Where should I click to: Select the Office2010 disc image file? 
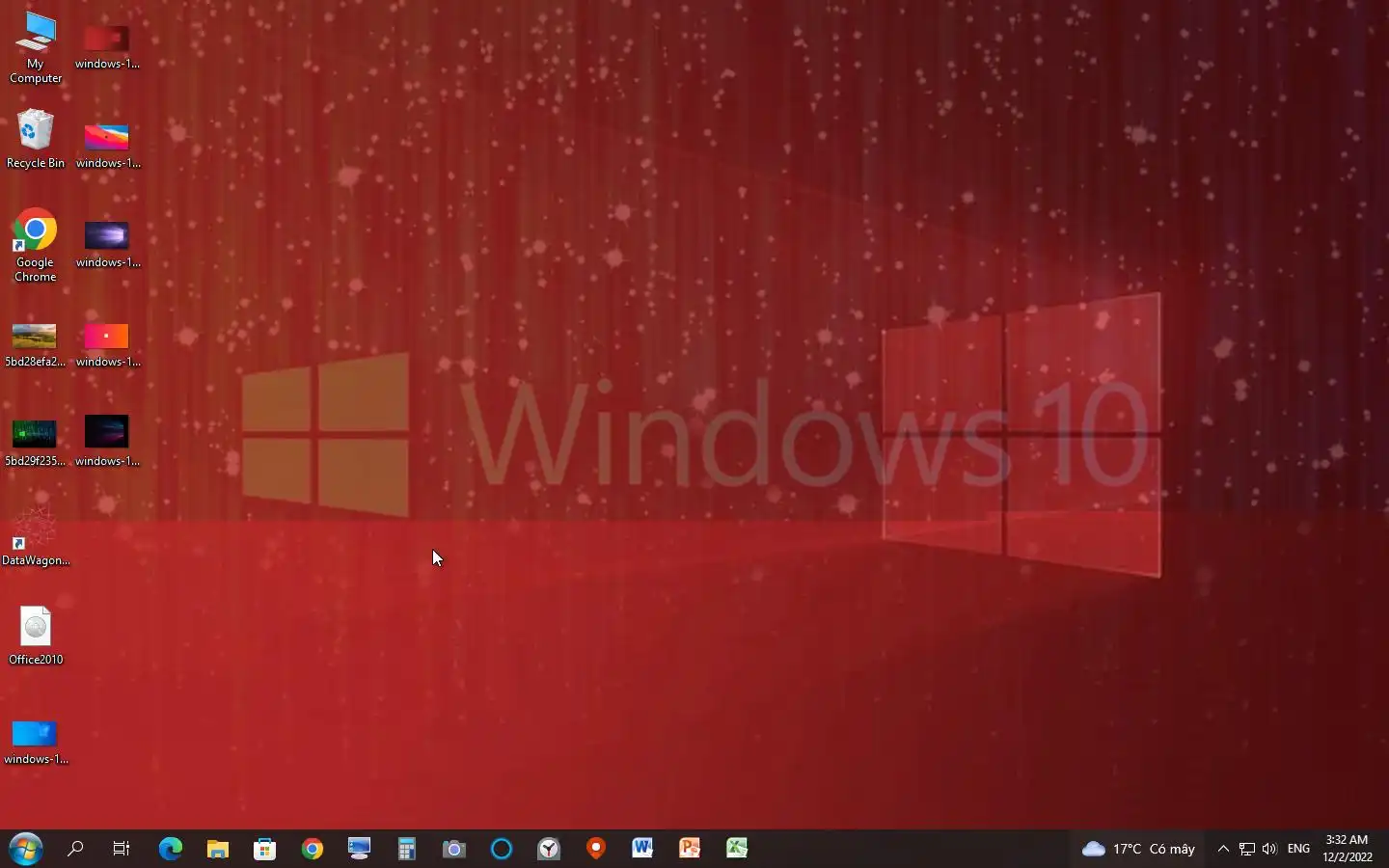point(36,637)
